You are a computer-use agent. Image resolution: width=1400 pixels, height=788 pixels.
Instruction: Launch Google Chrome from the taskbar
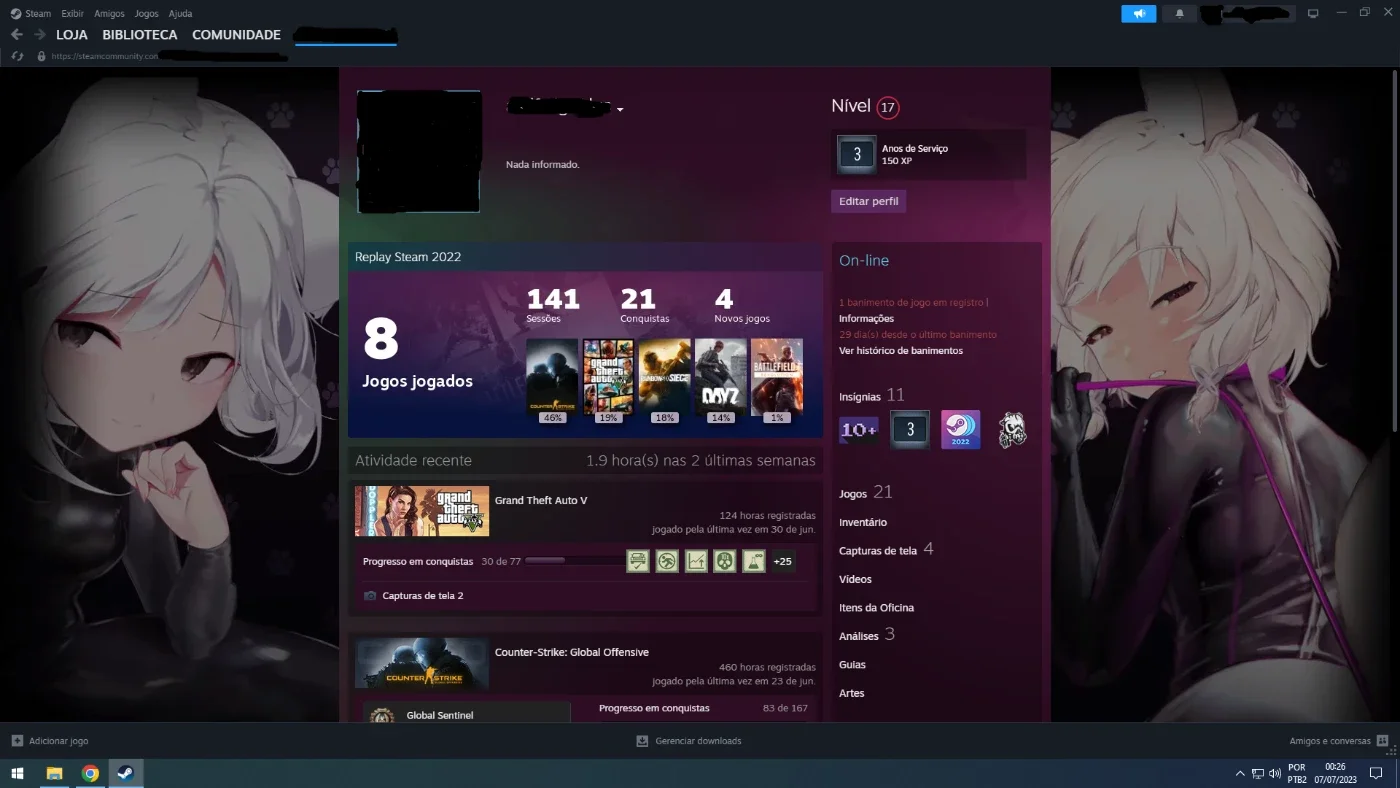click(x=90, y=773)
